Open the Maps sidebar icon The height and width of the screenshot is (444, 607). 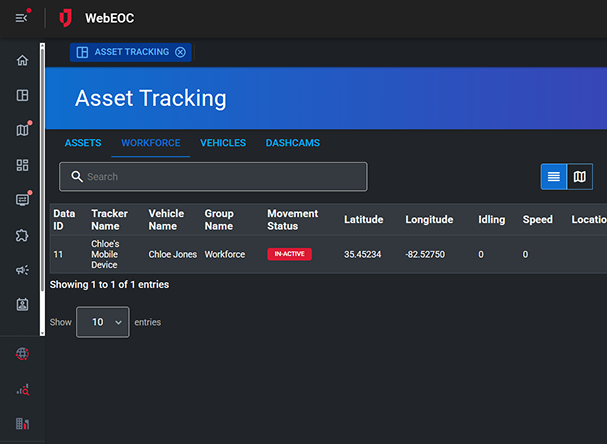22,130
